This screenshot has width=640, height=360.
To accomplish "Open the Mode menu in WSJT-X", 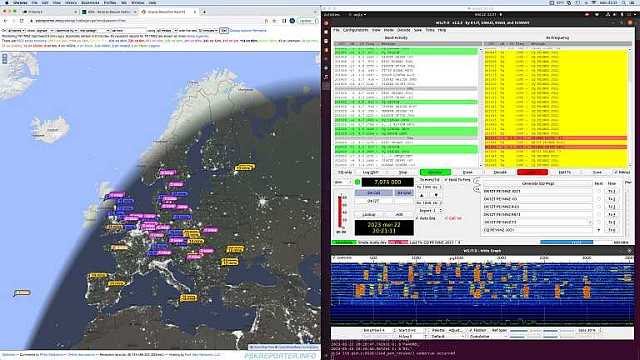I will click(x=389, y=30).
